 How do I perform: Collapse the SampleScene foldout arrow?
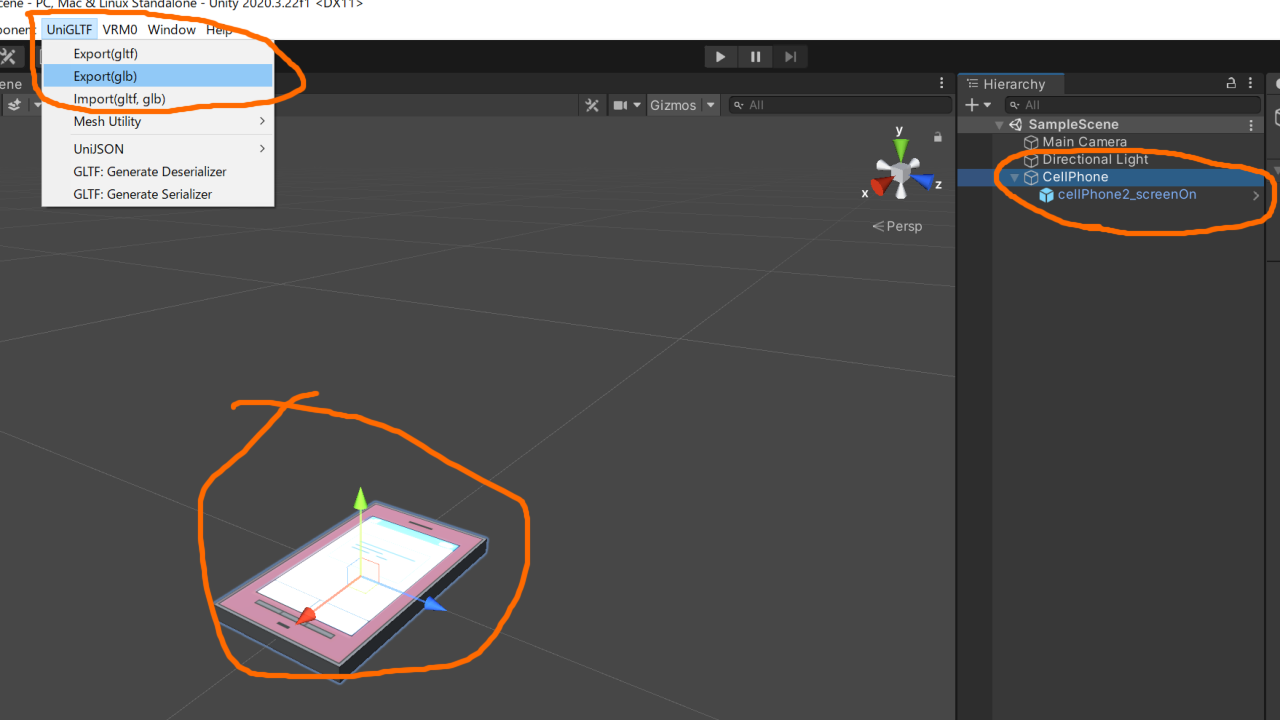999,125
